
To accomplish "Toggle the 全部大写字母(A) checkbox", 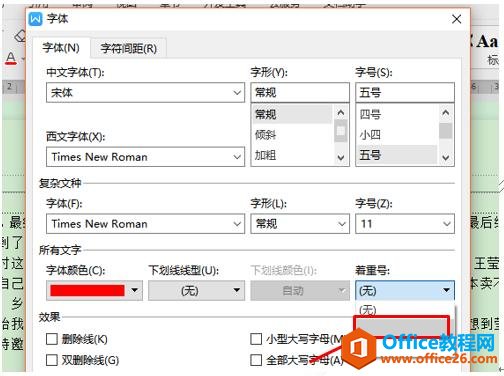I will 256,360.
